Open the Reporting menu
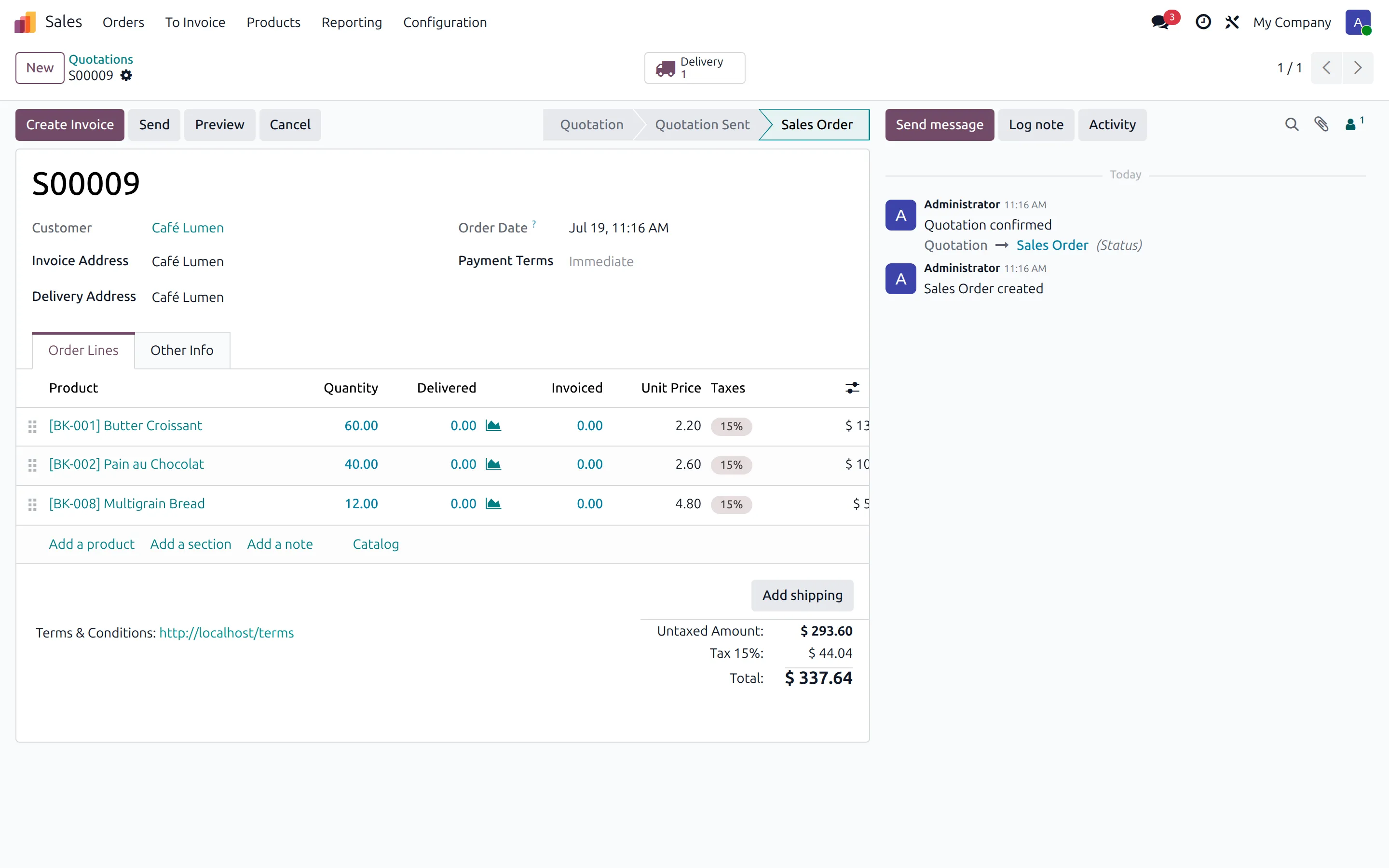Screen dimensions: 1389x868 point(351,22)
